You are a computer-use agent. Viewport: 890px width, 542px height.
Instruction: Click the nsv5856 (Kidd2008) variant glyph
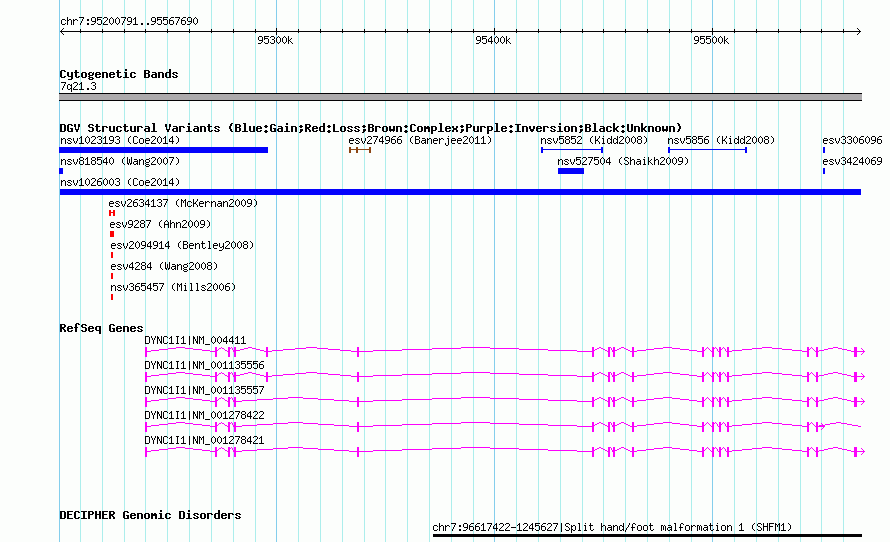tap(707, 150)
